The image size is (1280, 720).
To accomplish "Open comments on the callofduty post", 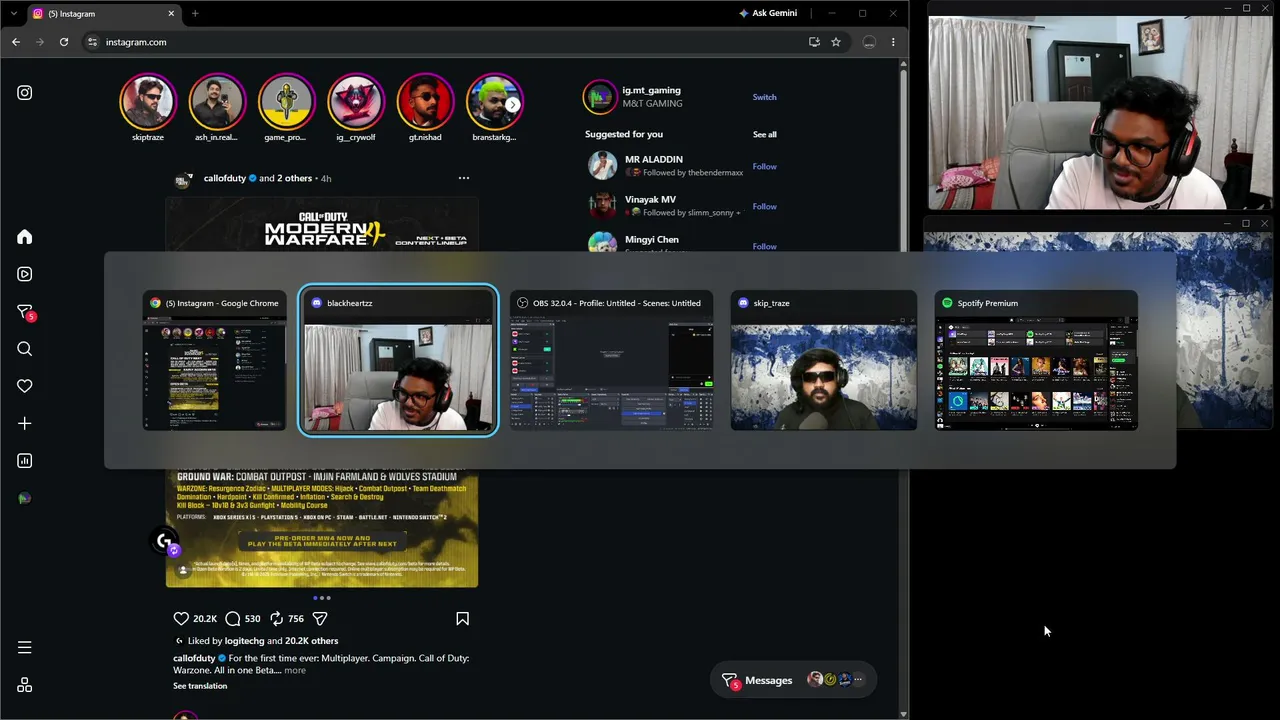I will point(233,619).
